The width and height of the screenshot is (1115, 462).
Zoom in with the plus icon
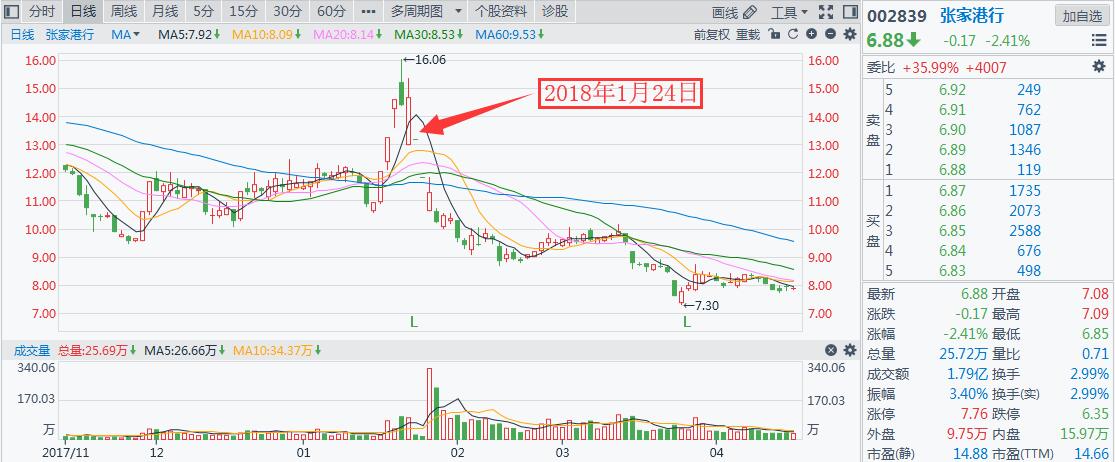coord(811,34)
